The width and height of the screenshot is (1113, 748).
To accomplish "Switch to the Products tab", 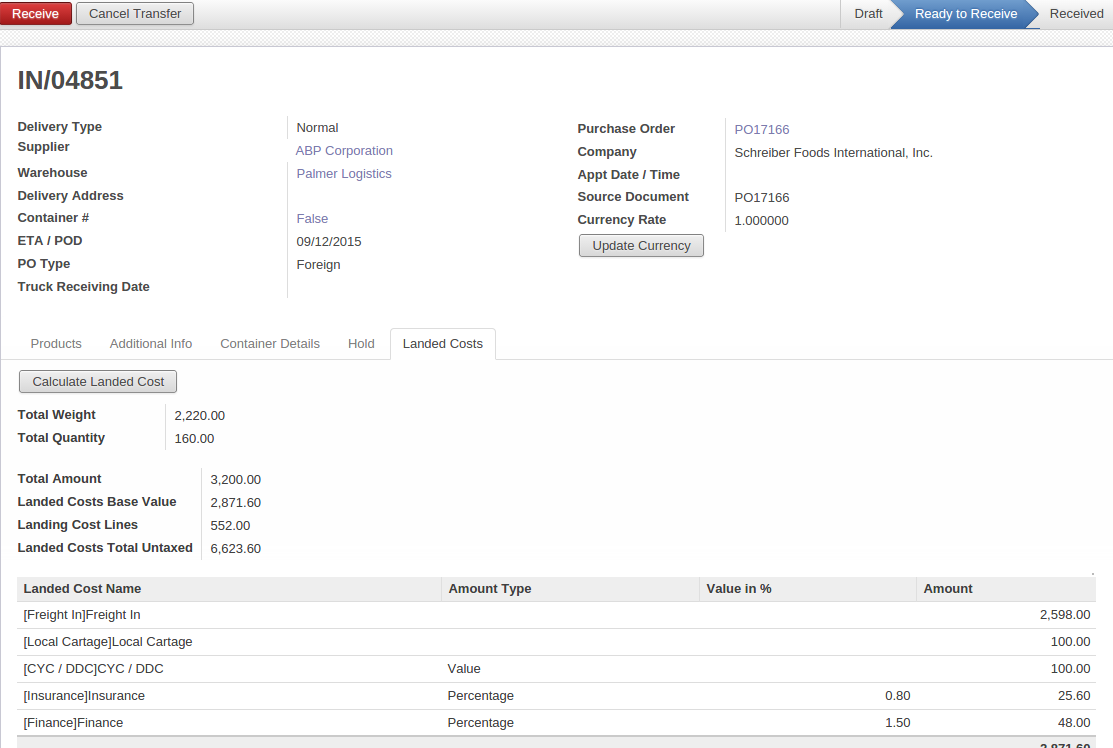I will click(56, 343).
